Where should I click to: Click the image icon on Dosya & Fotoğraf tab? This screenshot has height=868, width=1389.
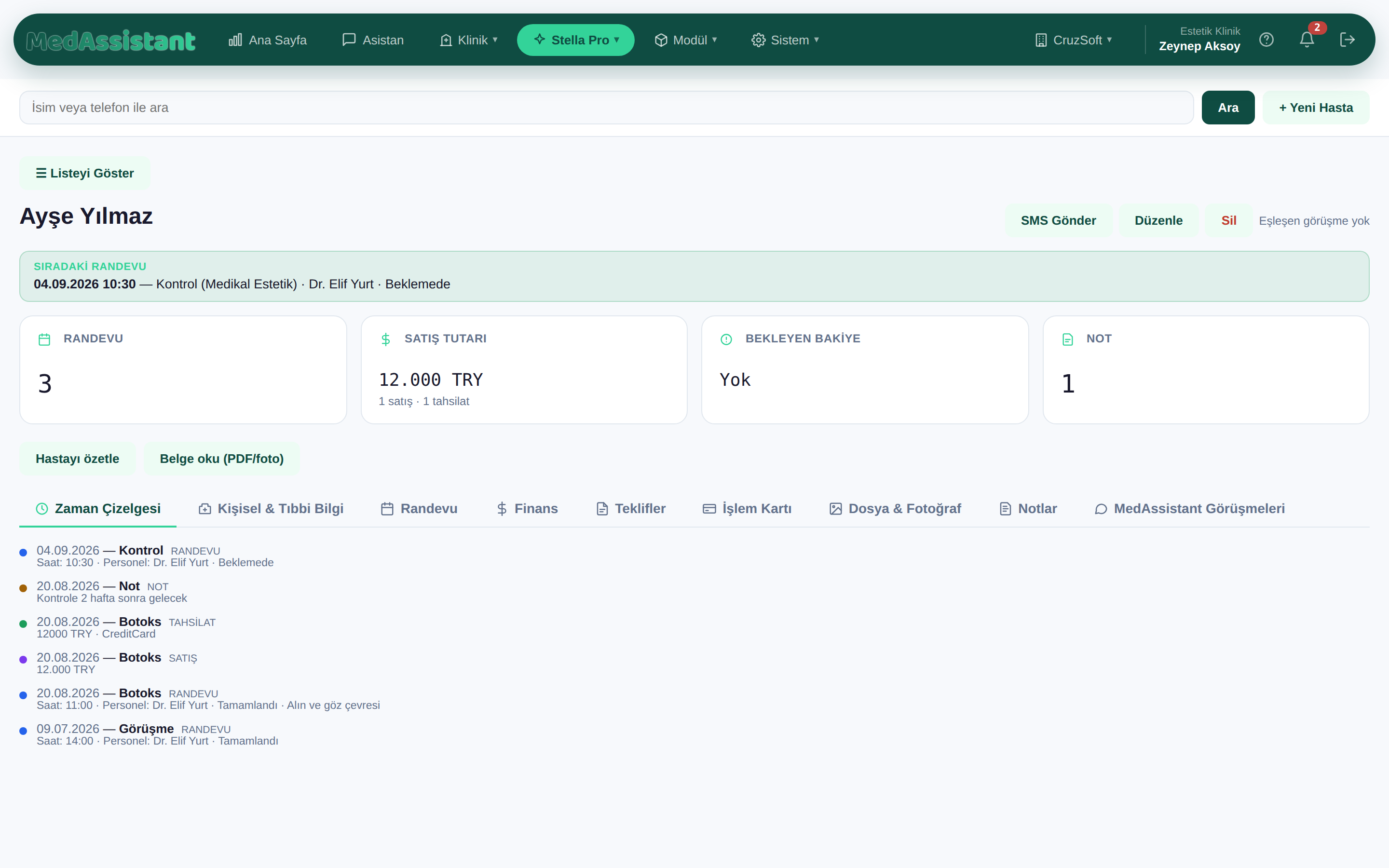click(x=836, y=509)
